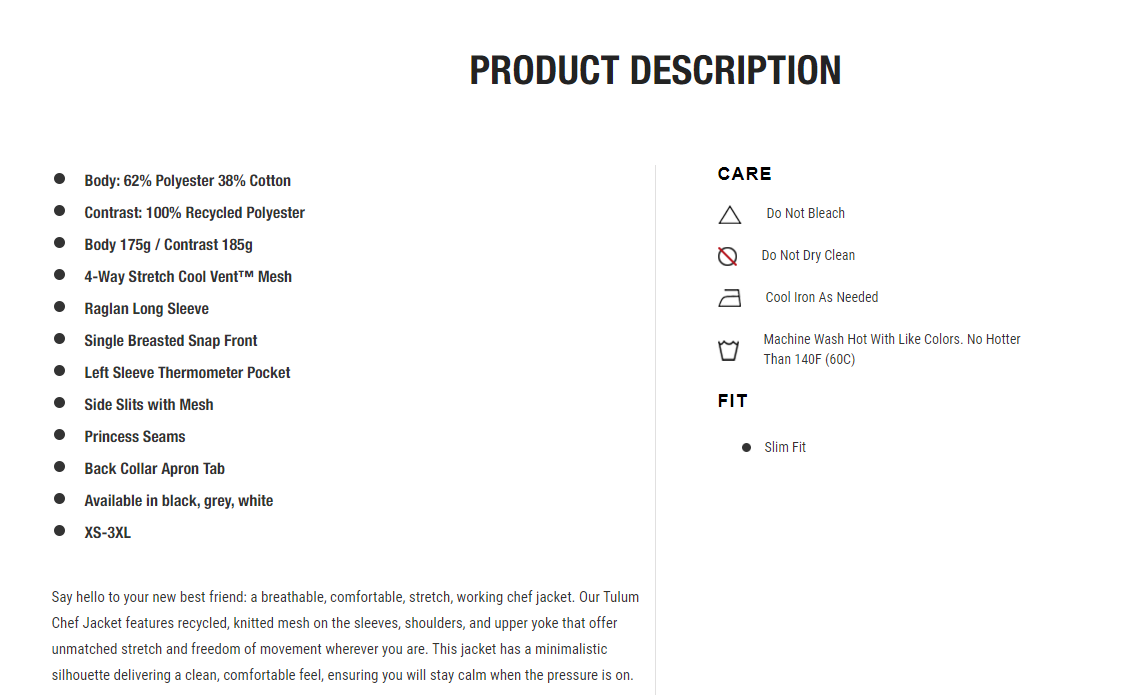Viewport: 1133px width, 695px height.
Task: Click the CARE section heading
Action: [744, 173]
